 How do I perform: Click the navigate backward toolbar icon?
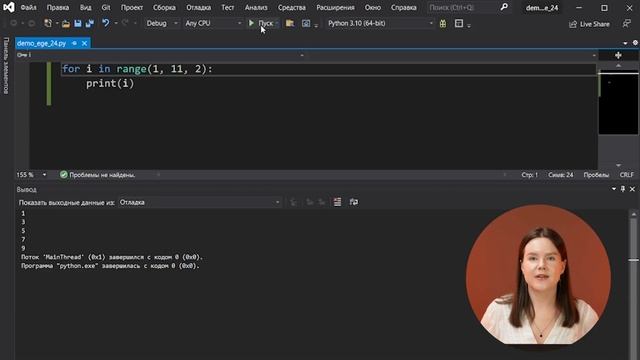pyautogui.click(x=13, y=23)
